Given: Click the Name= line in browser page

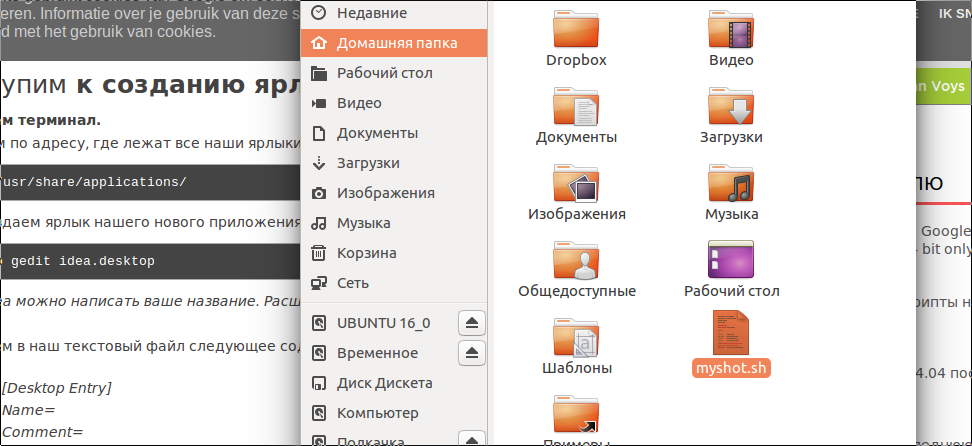Looking at the screenshot, I should [x=29, y=410].
